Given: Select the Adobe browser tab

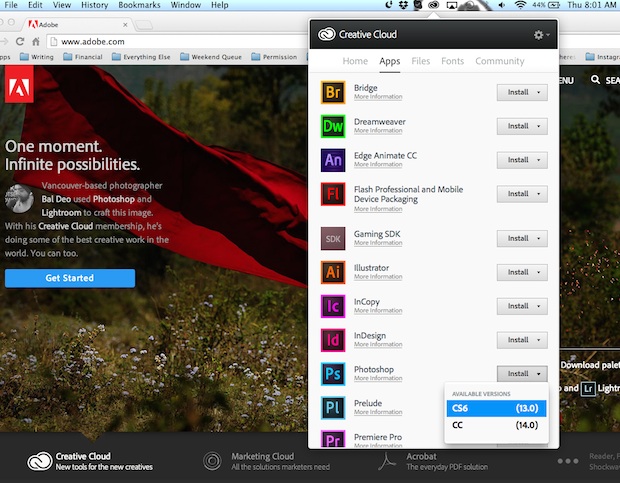Looking at the screenshot, I should pyautogui.click(x=78, y=25).
